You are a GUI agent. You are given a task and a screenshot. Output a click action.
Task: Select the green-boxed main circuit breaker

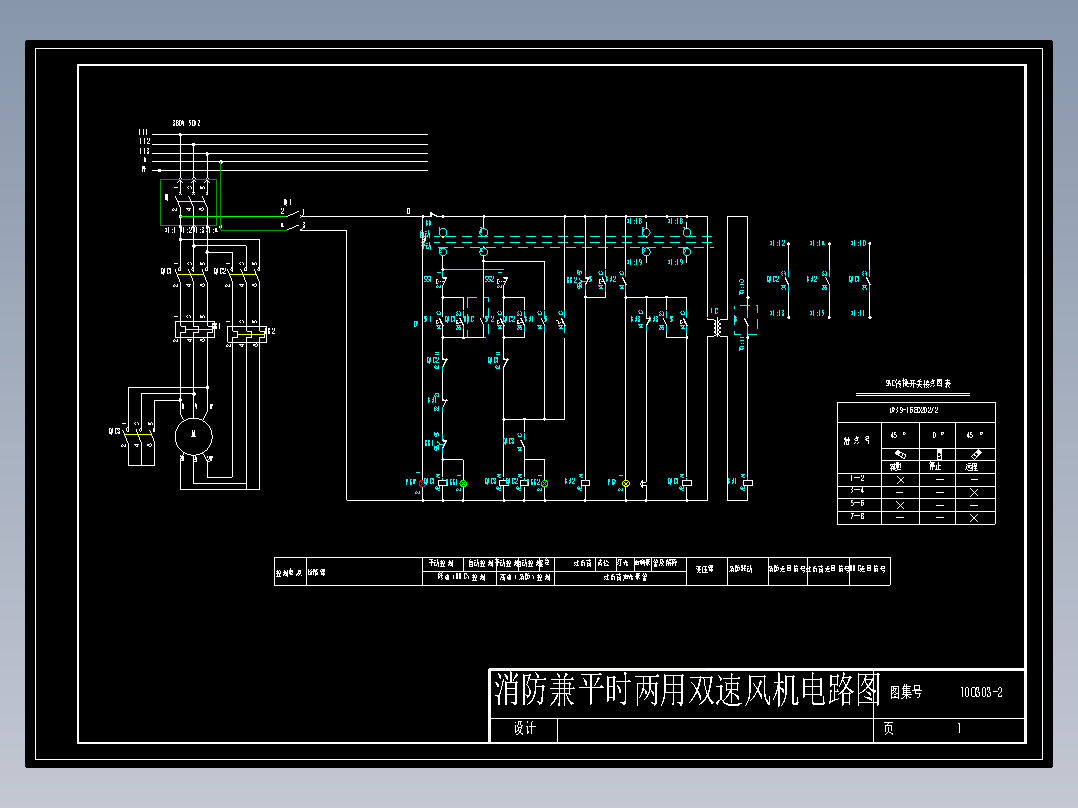(x=189, y=202)
